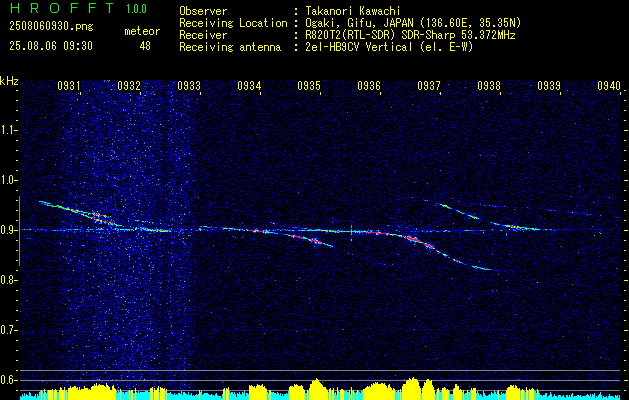Screen dimensions: 629x400
Task: Click the 0931 time marker
Action: [x=69, y=85]
